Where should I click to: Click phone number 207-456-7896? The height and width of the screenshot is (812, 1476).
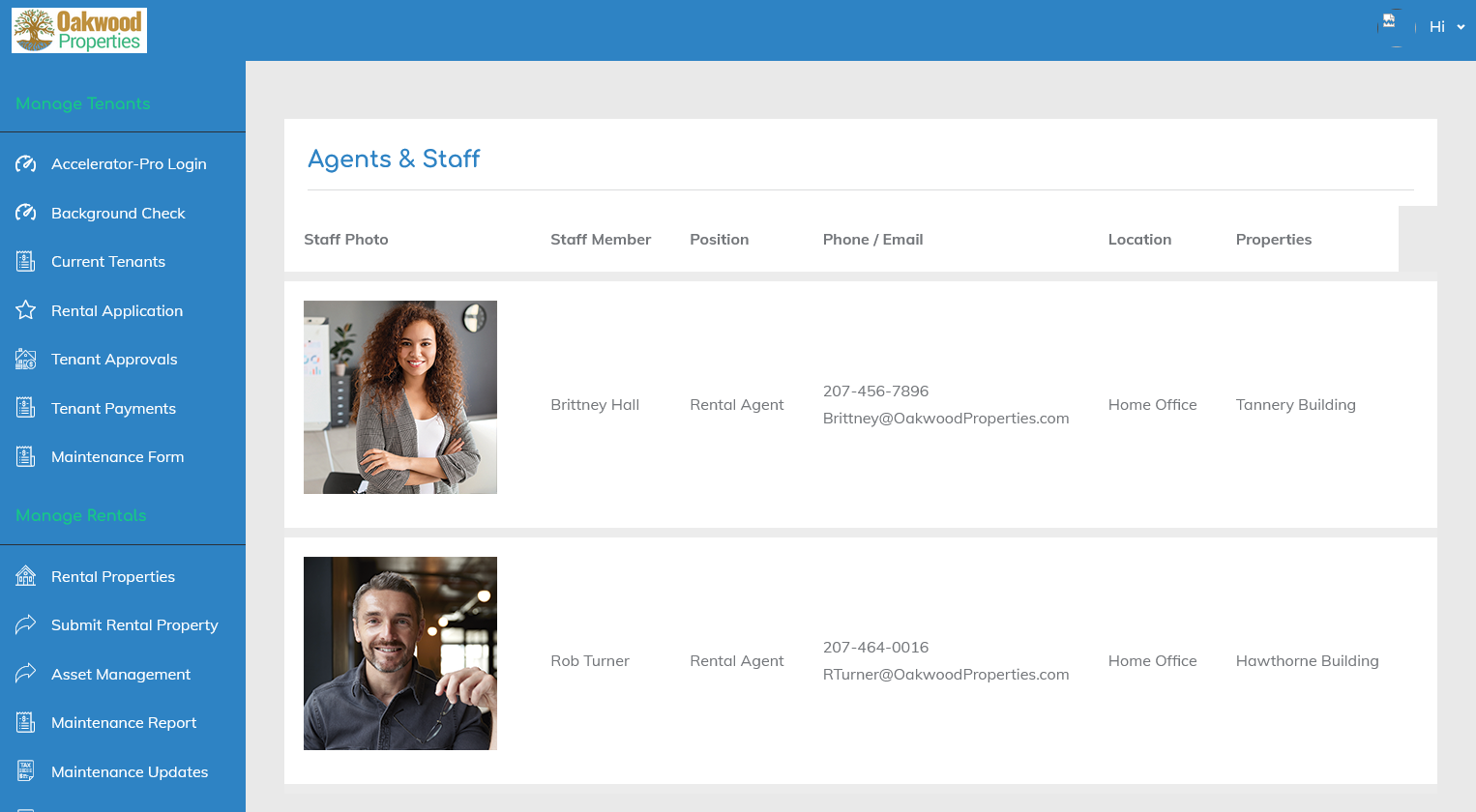[x=875, y=391]
